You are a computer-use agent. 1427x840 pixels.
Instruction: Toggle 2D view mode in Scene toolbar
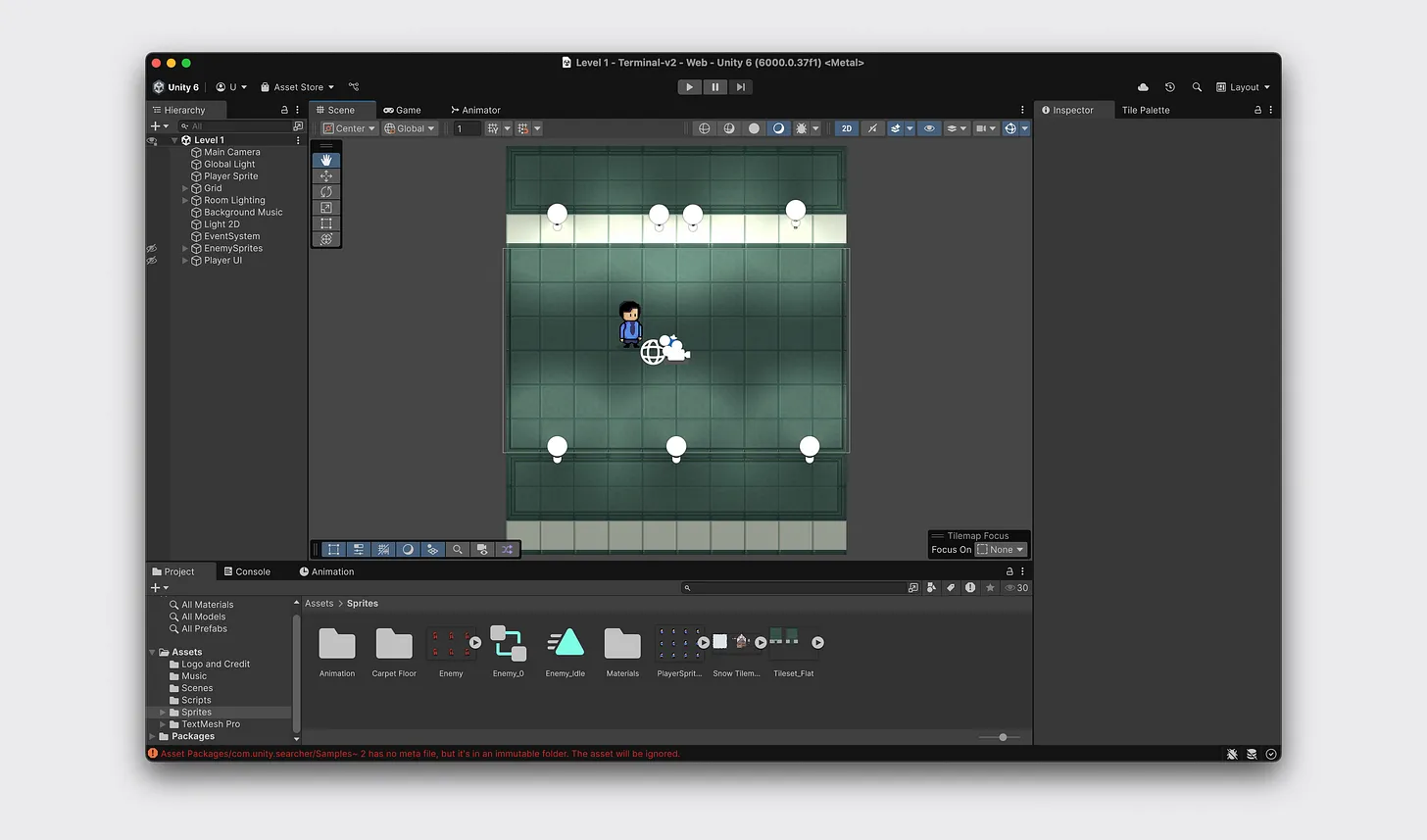tap(847, 128)
